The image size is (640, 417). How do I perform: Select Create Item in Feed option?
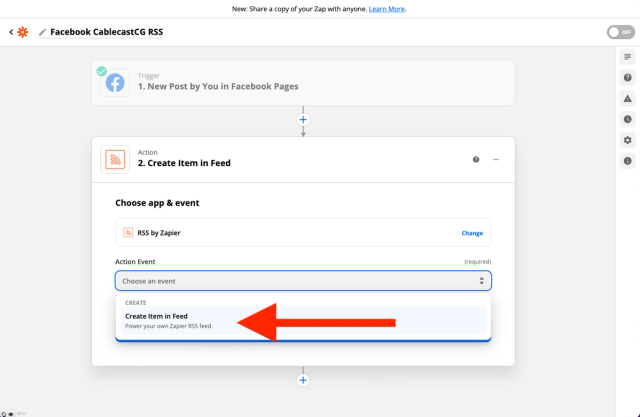[303, 321]
